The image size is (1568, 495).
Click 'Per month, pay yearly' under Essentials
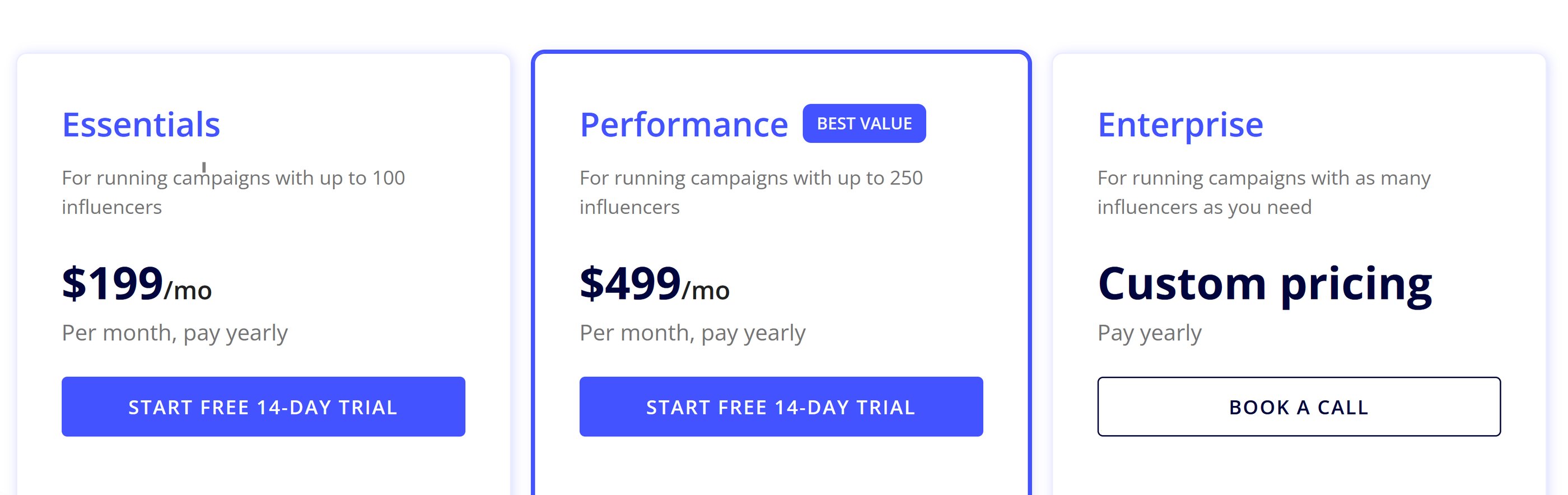click(x=174, y=333)
